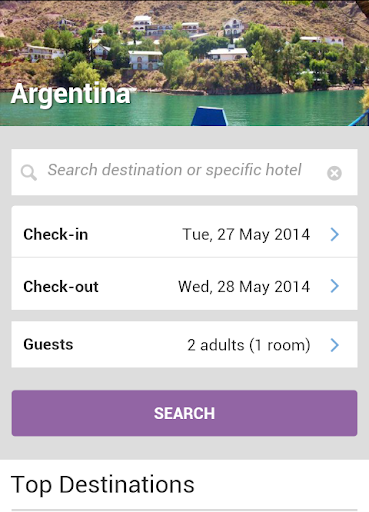
Task: Tap the white houses in header photo
Action: (x=145, y=59)
